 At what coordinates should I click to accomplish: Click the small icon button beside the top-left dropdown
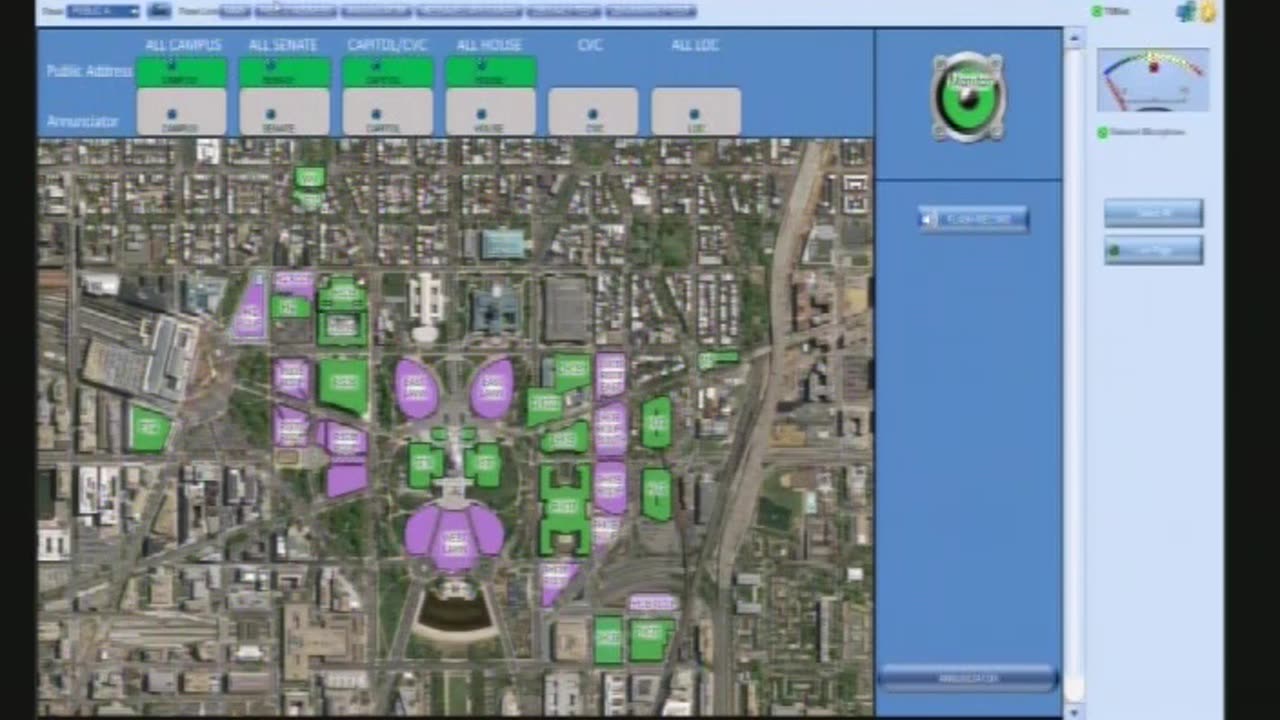pos(159,11)
